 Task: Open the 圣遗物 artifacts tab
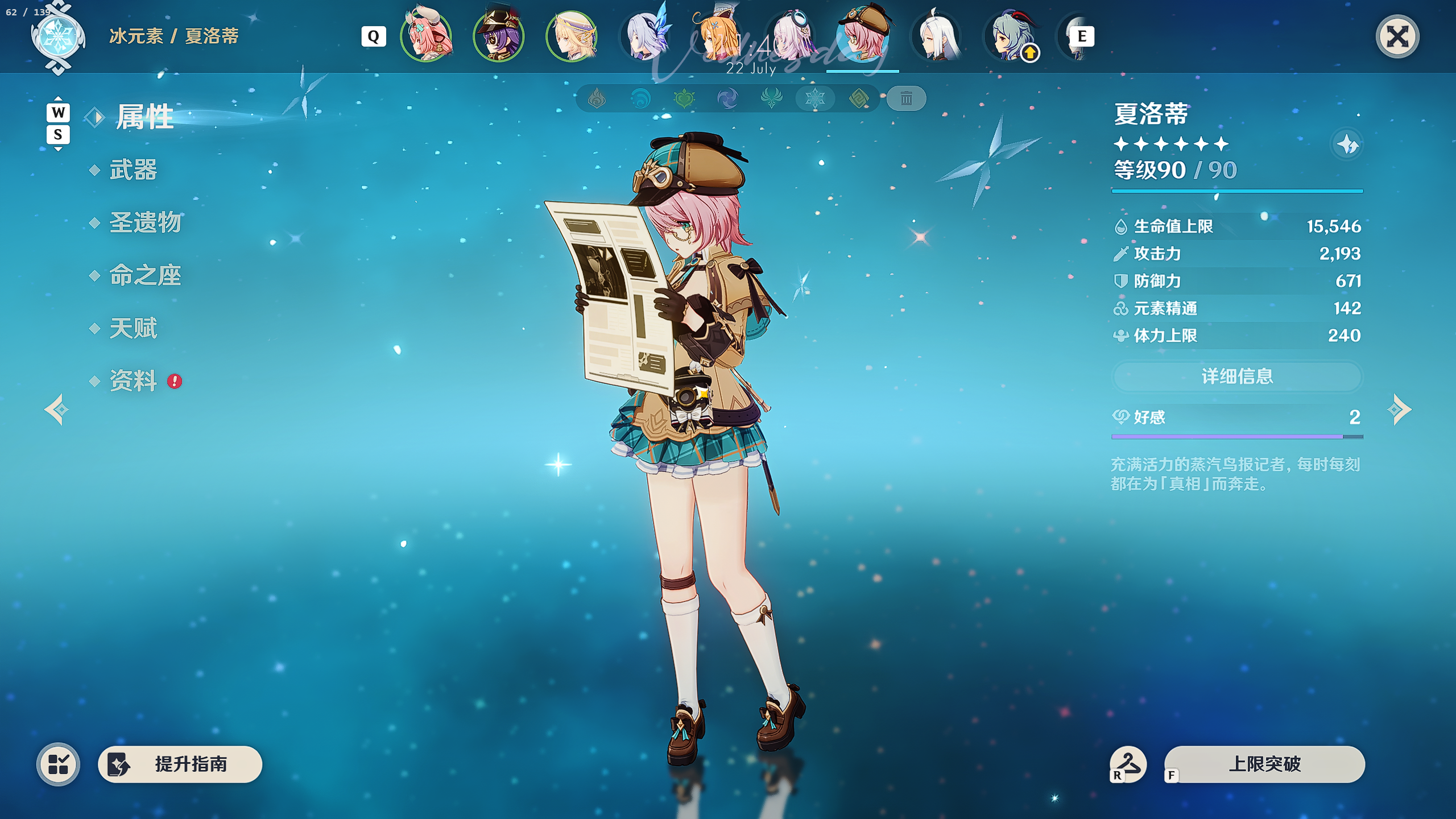point(144,222)
